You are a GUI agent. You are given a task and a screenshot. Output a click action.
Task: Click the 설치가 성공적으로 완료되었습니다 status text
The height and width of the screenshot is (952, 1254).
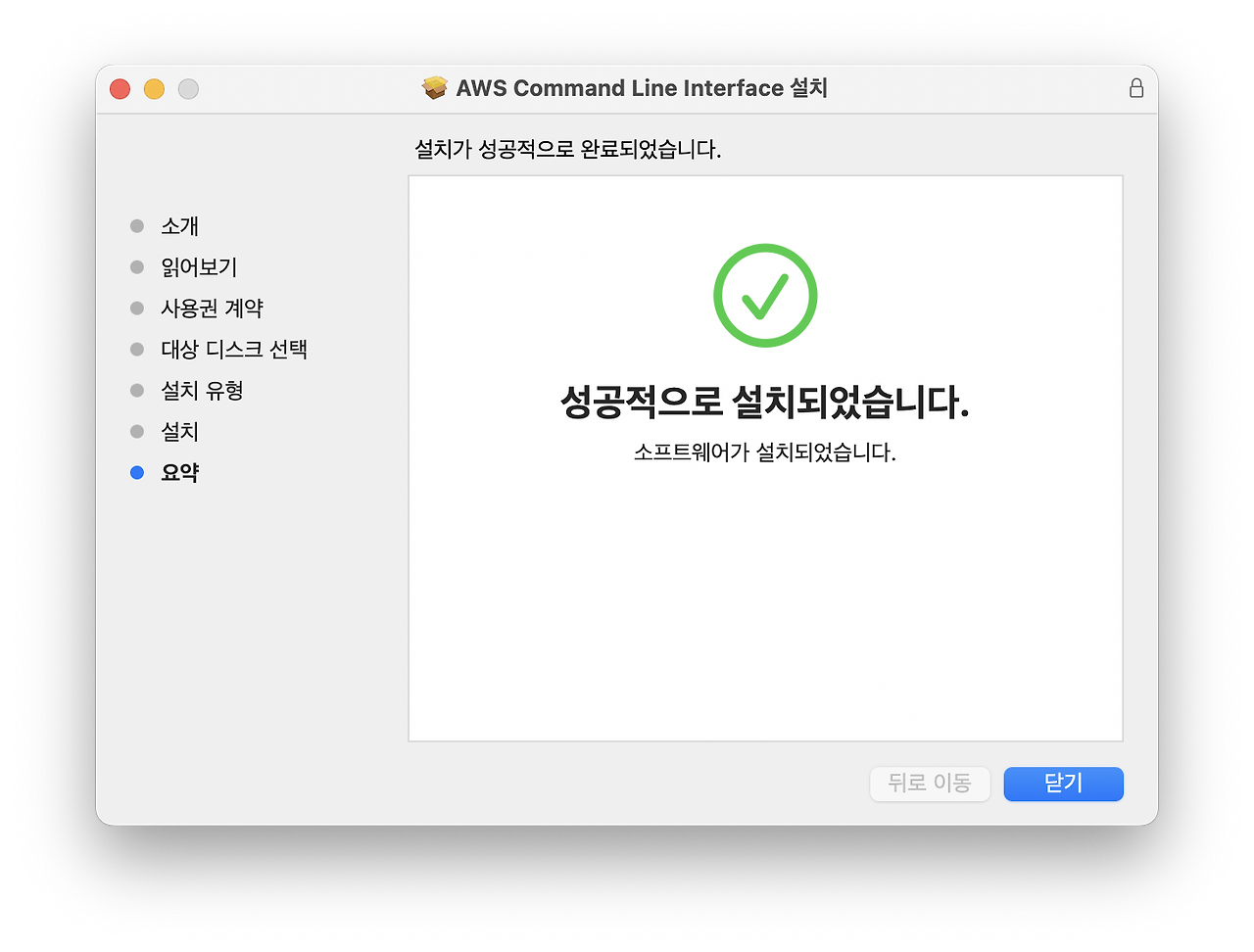click(x=566, y=149)
